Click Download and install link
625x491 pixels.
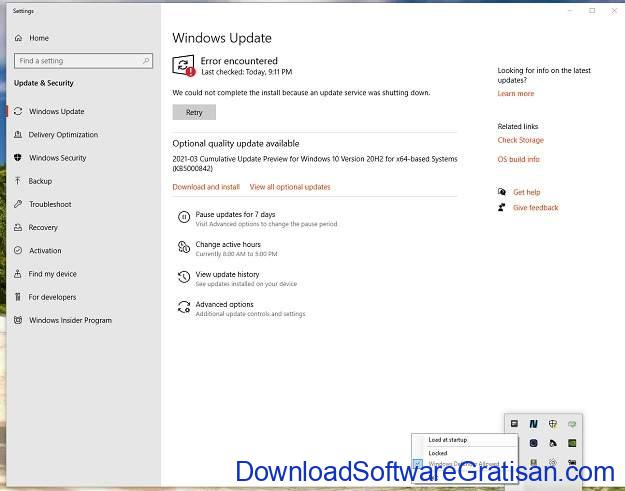[206, 187]
